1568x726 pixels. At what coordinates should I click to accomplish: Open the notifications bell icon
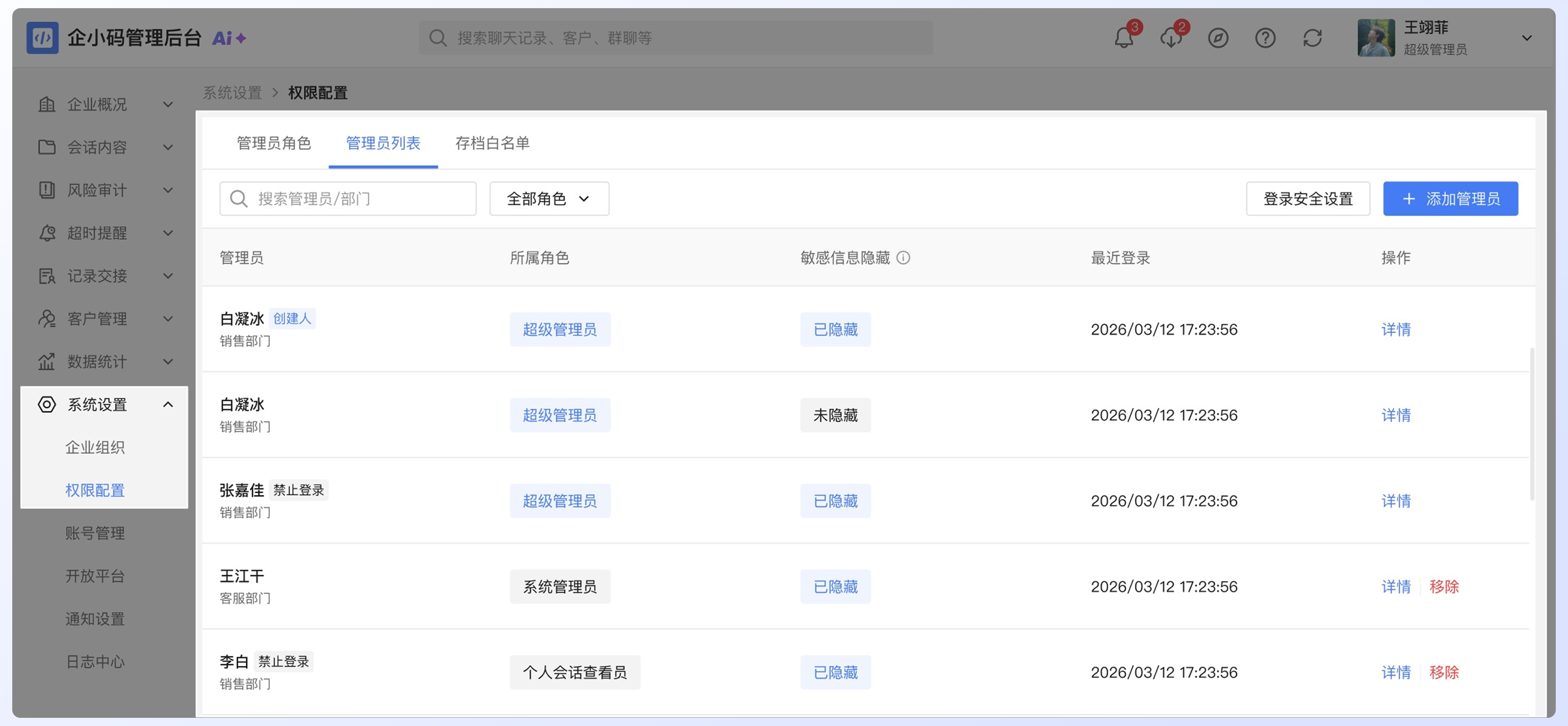[x=1124, y=38]
